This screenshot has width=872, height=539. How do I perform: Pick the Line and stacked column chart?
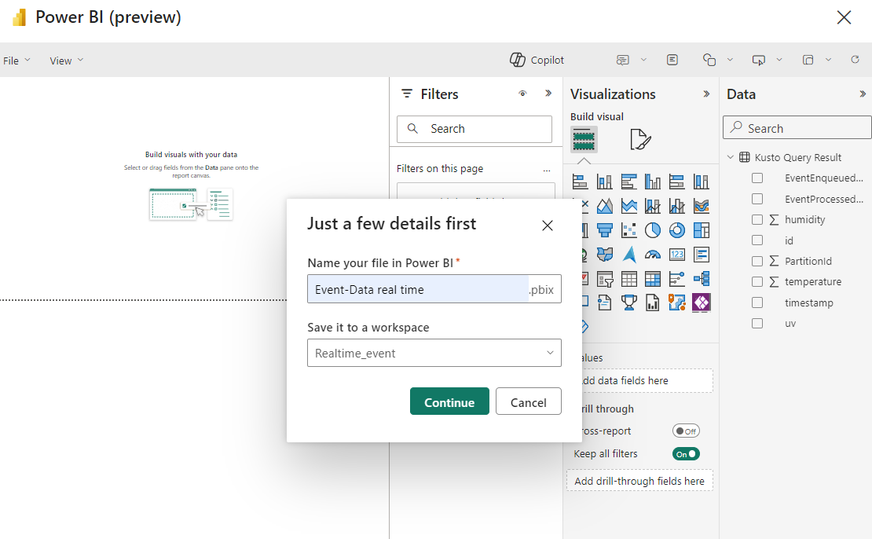pyautogui.click(x=653, y=206)
